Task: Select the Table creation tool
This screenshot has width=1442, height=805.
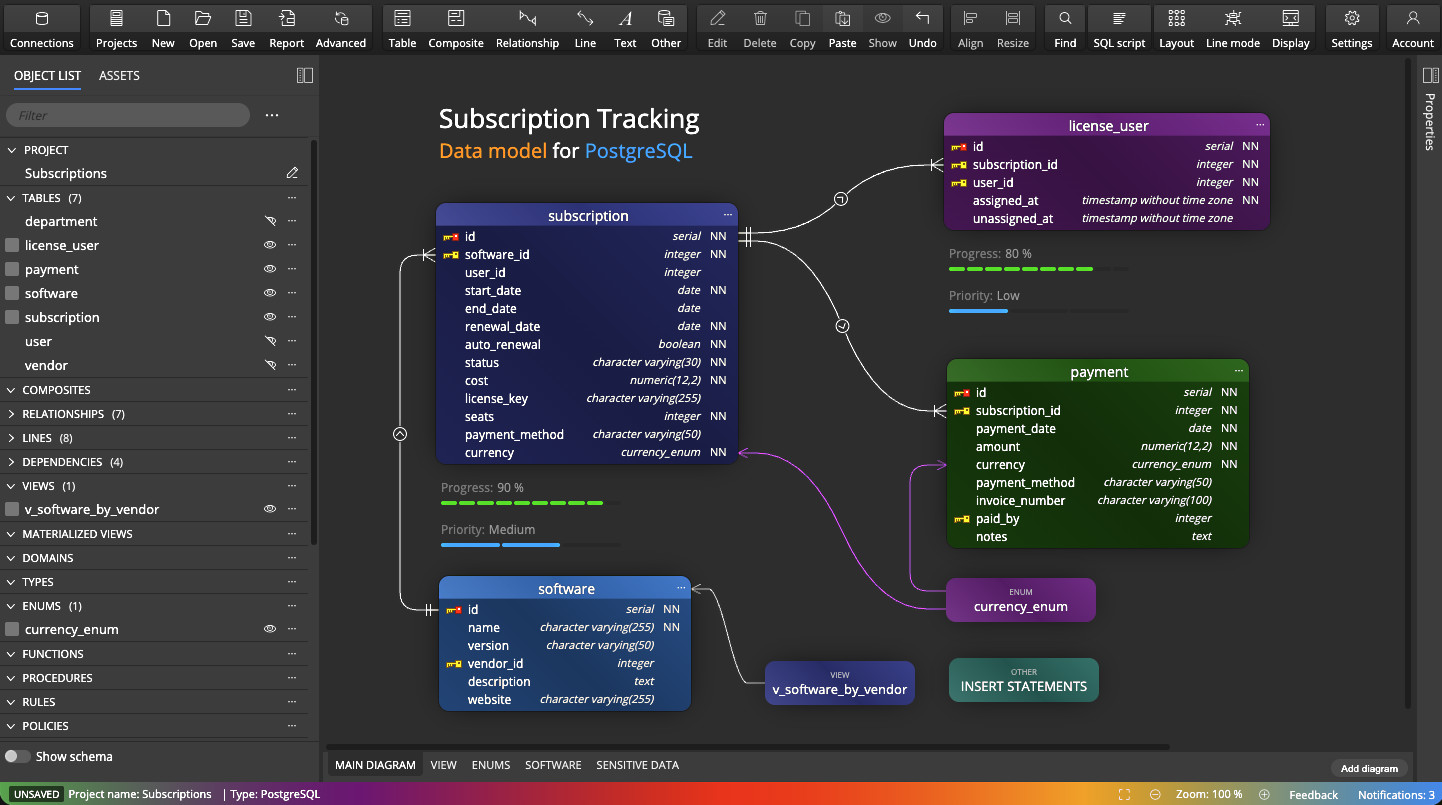Action: 402,27
